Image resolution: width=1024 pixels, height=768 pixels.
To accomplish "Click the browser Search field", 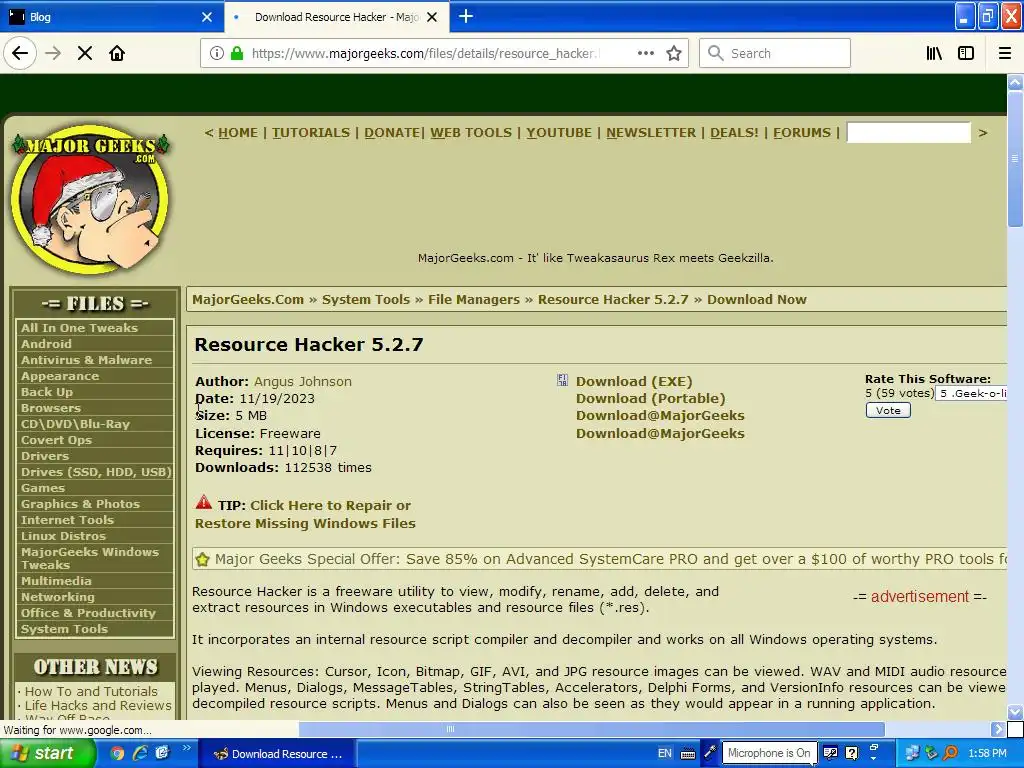I will click(775, 53).
